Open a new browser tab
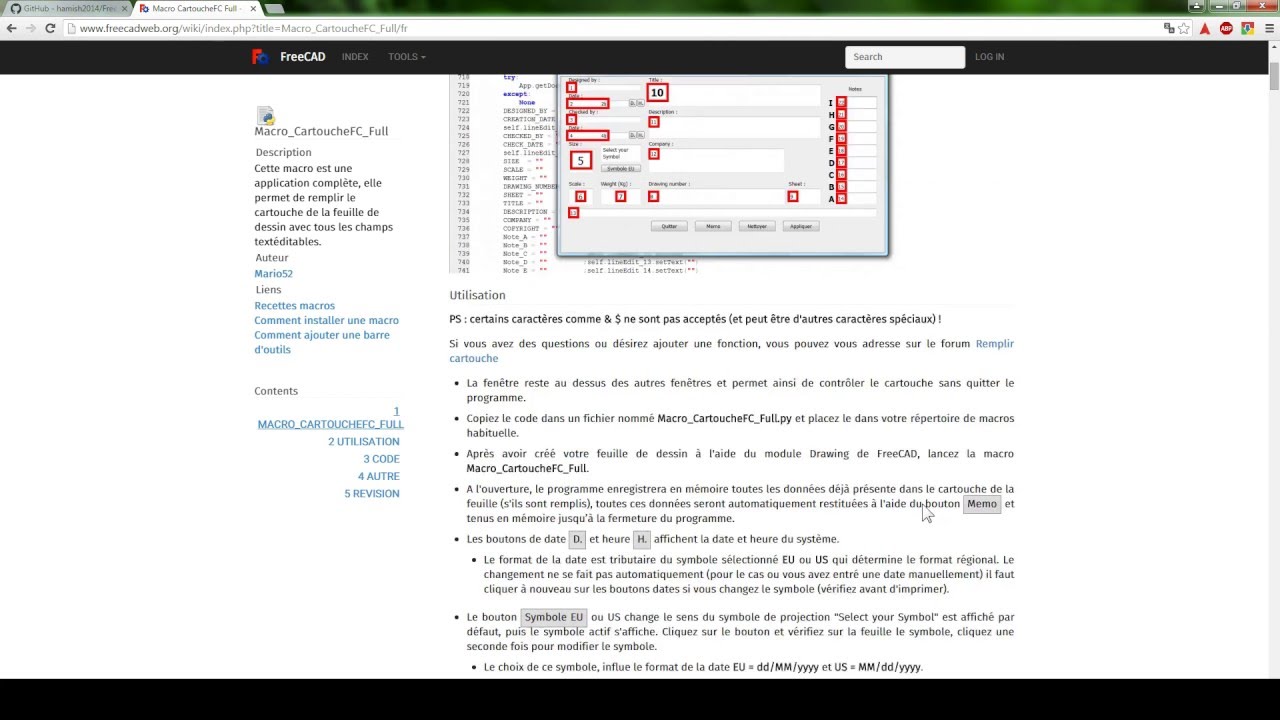Image resolution: width=1280 pixels, height=720 pixels. 274,9
